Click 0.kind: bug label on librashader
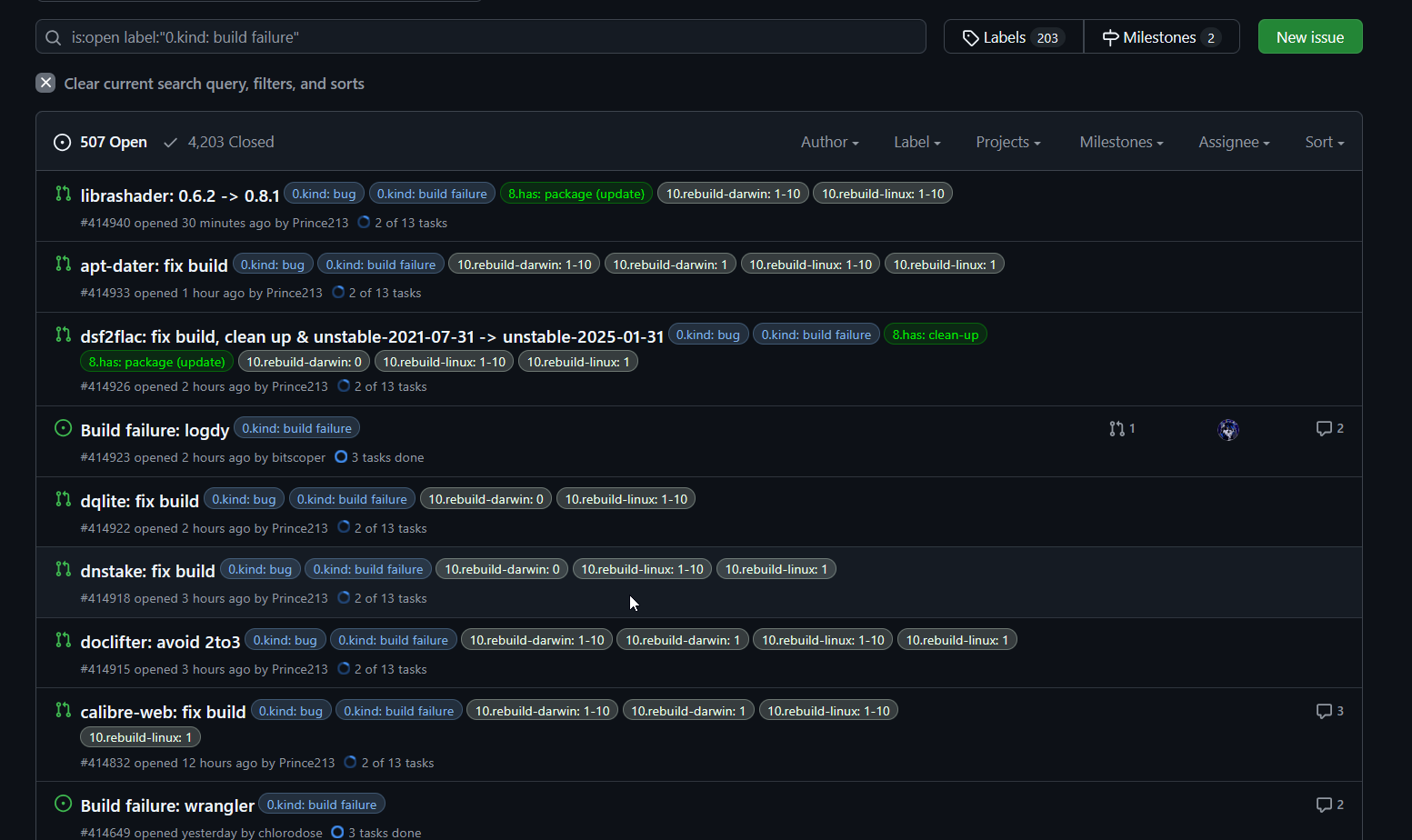This screenshot has width=1412, height=840. (324, 194)
